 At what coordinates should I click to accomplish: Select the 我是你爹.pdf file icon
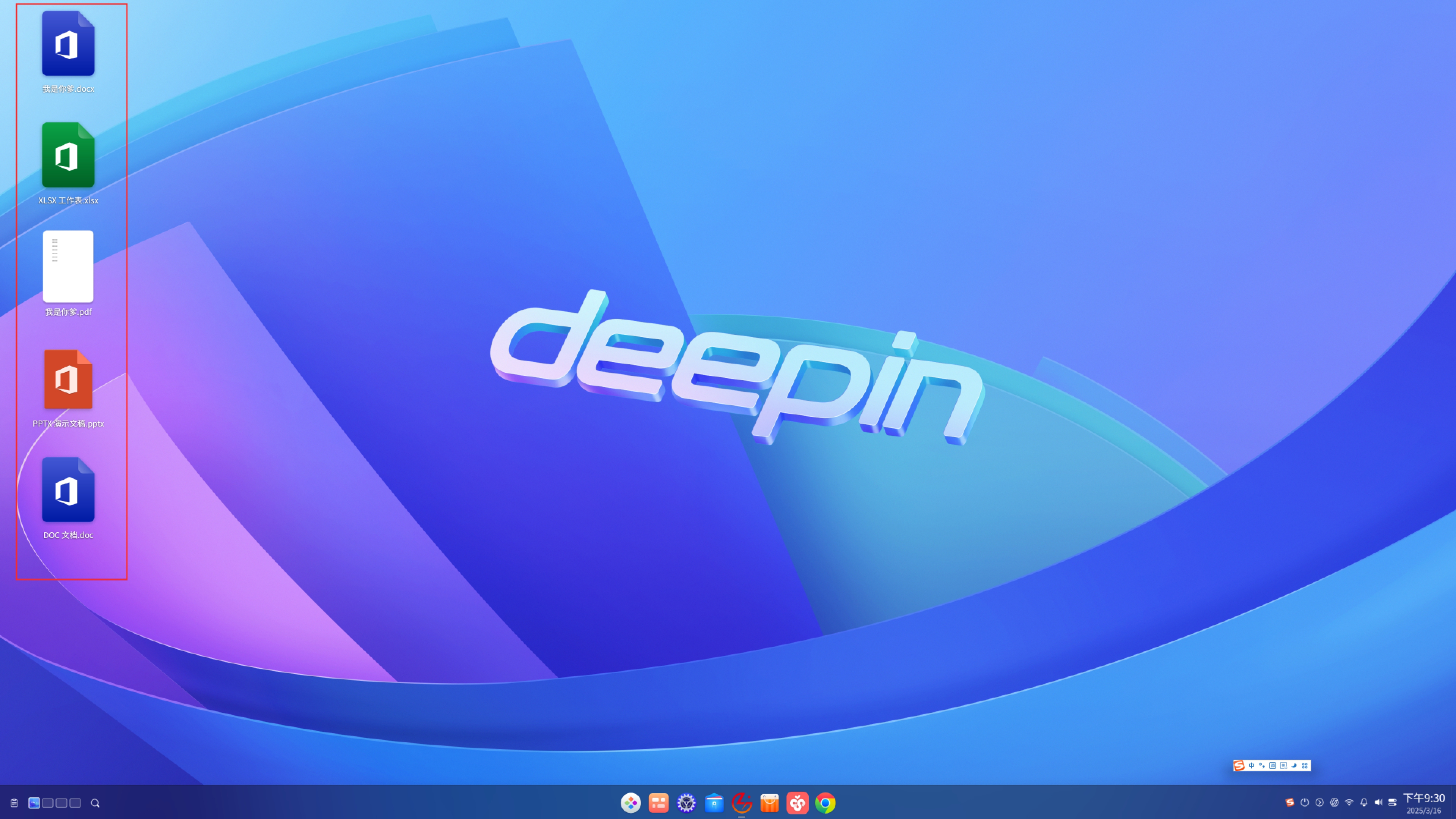point(68,266)
